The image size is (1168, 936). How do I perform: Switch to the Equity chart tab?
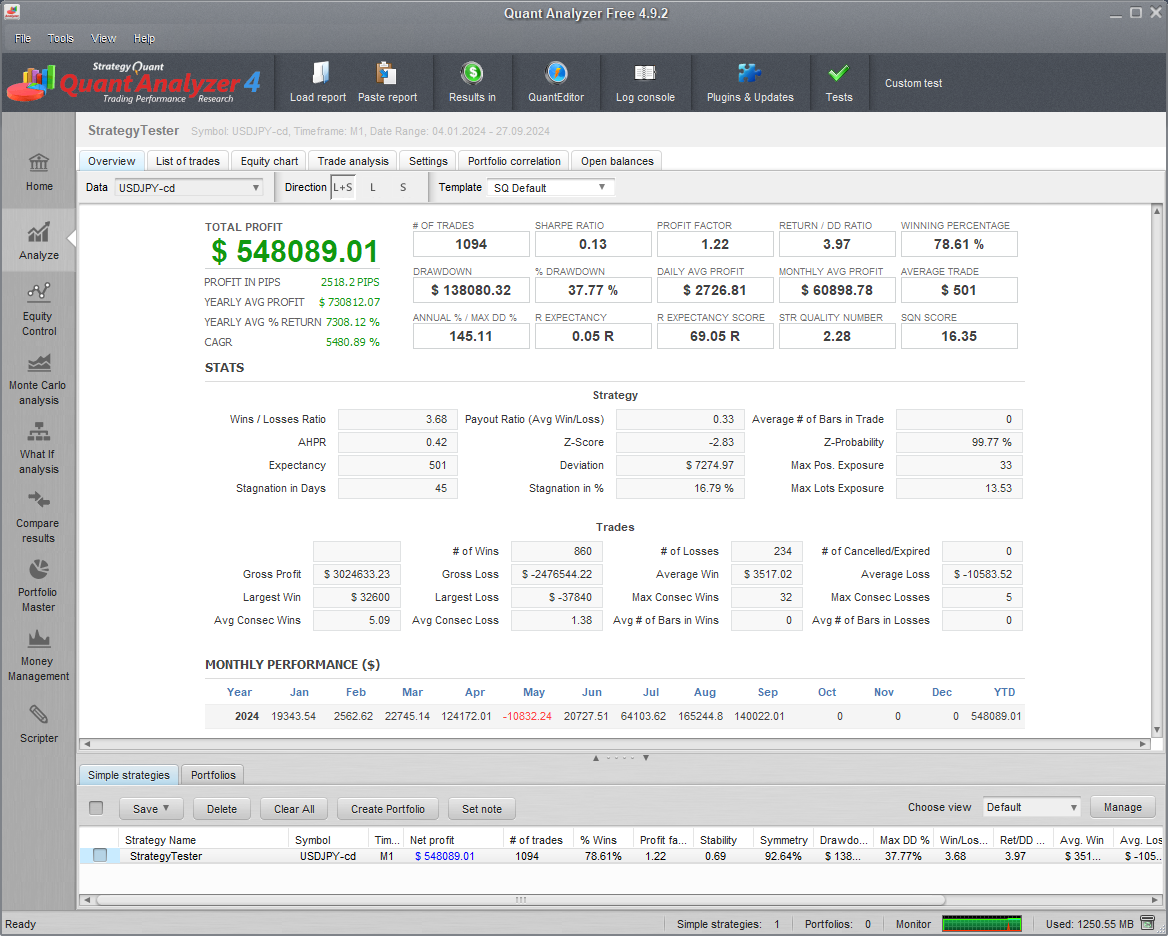269,161
